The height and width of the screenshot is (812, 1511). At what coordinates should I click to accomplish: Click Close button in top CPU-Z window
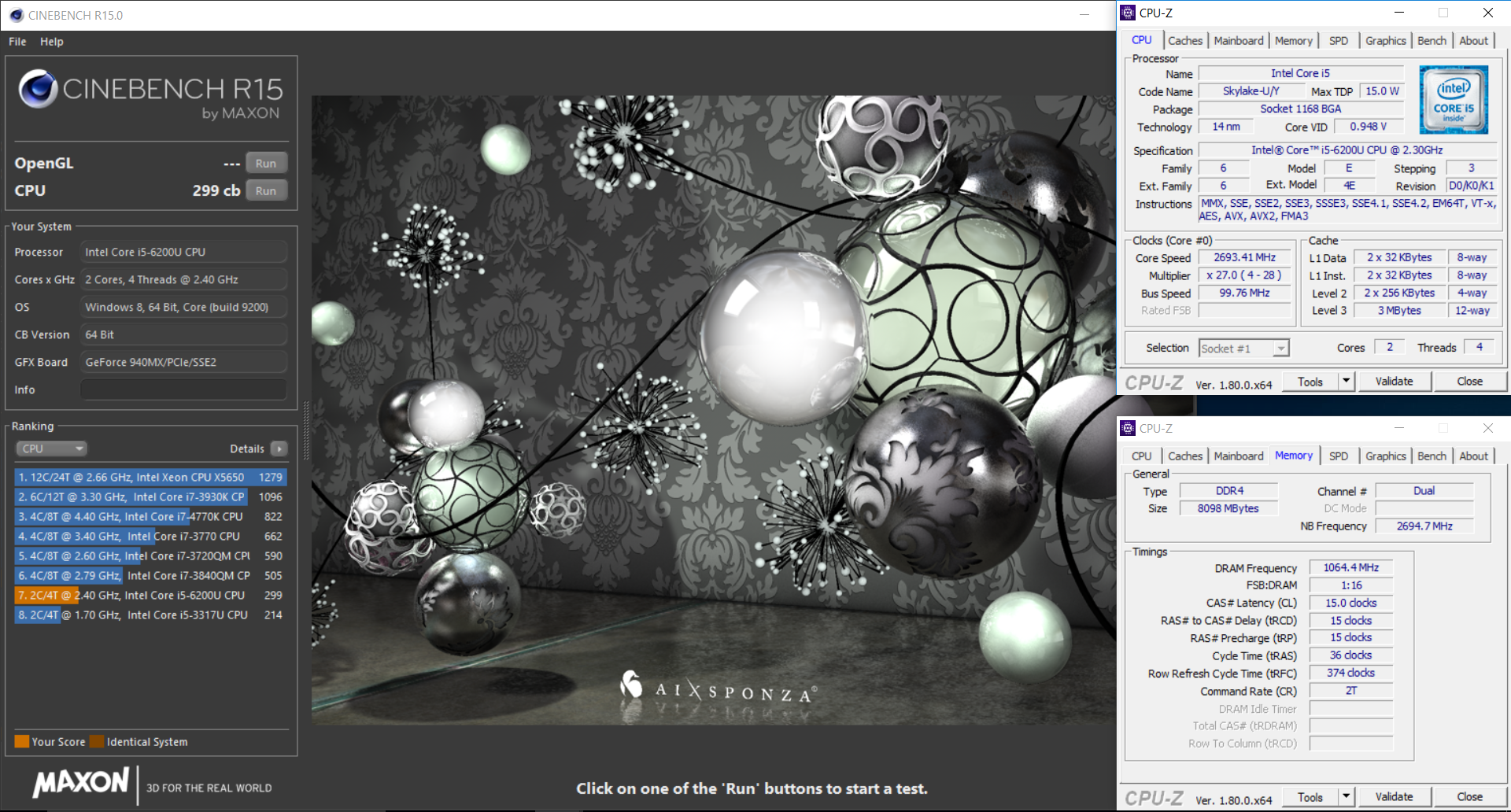(1469, 382)
